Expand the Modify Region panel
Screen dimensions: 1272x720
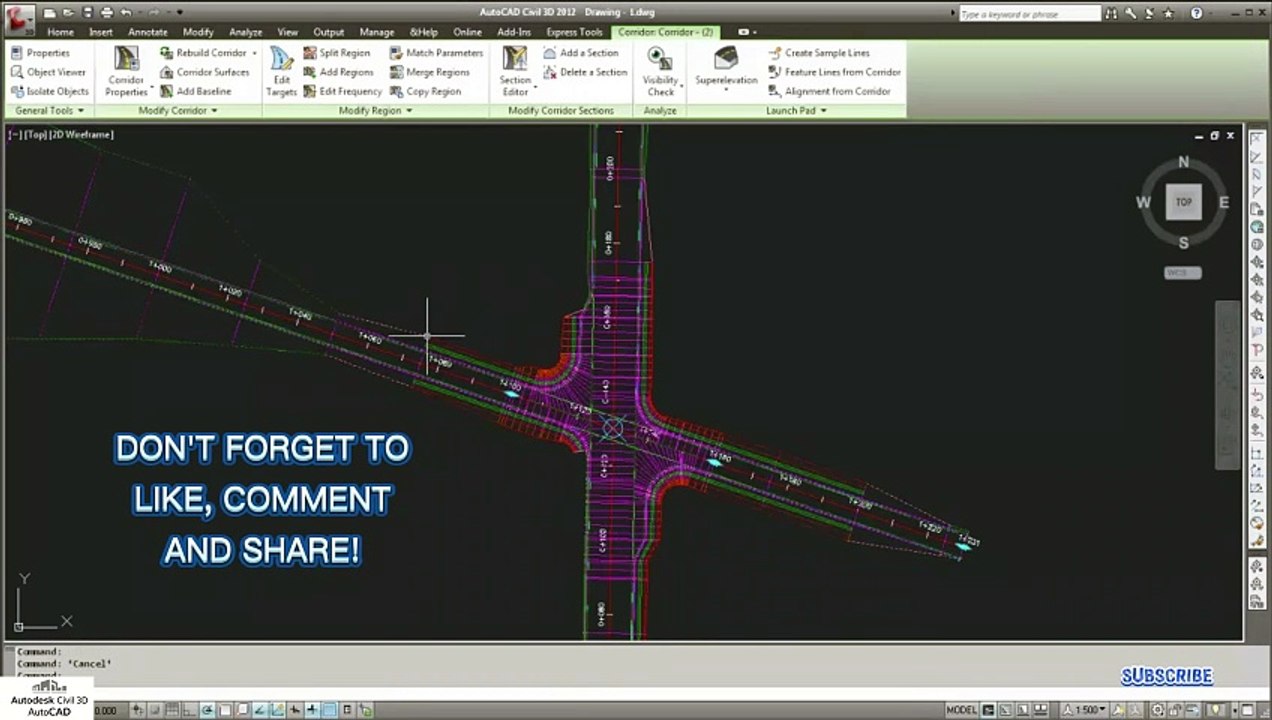pos(376,111)
